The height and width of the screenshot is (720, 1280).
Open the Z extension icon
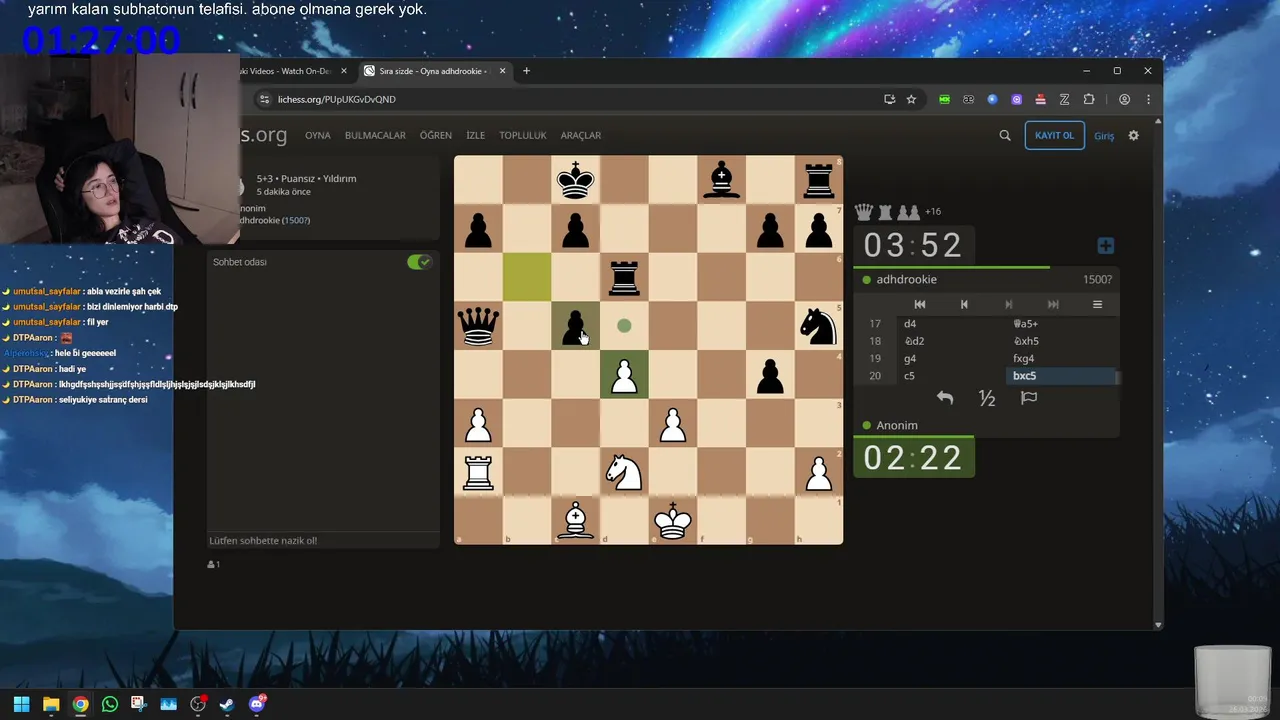[1065, 99]
